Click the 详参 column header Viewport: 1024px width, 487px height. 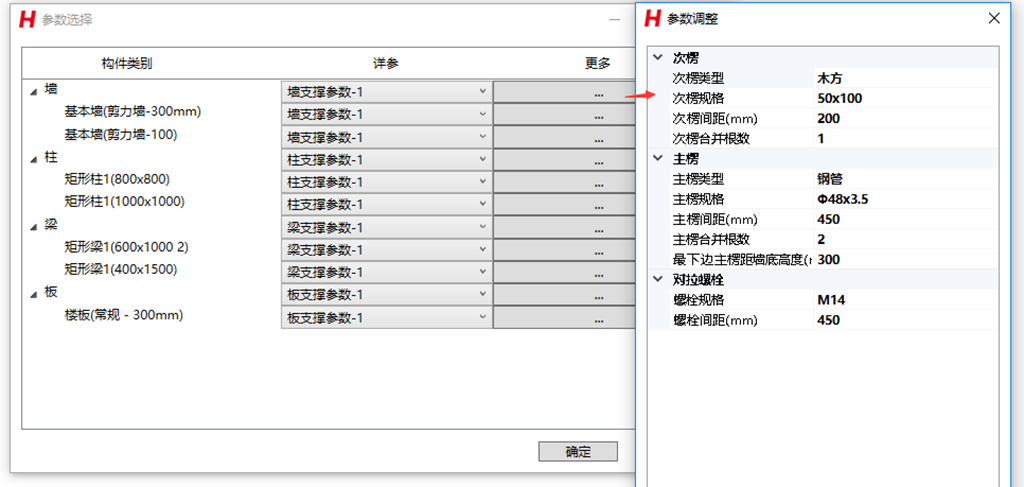386,63
